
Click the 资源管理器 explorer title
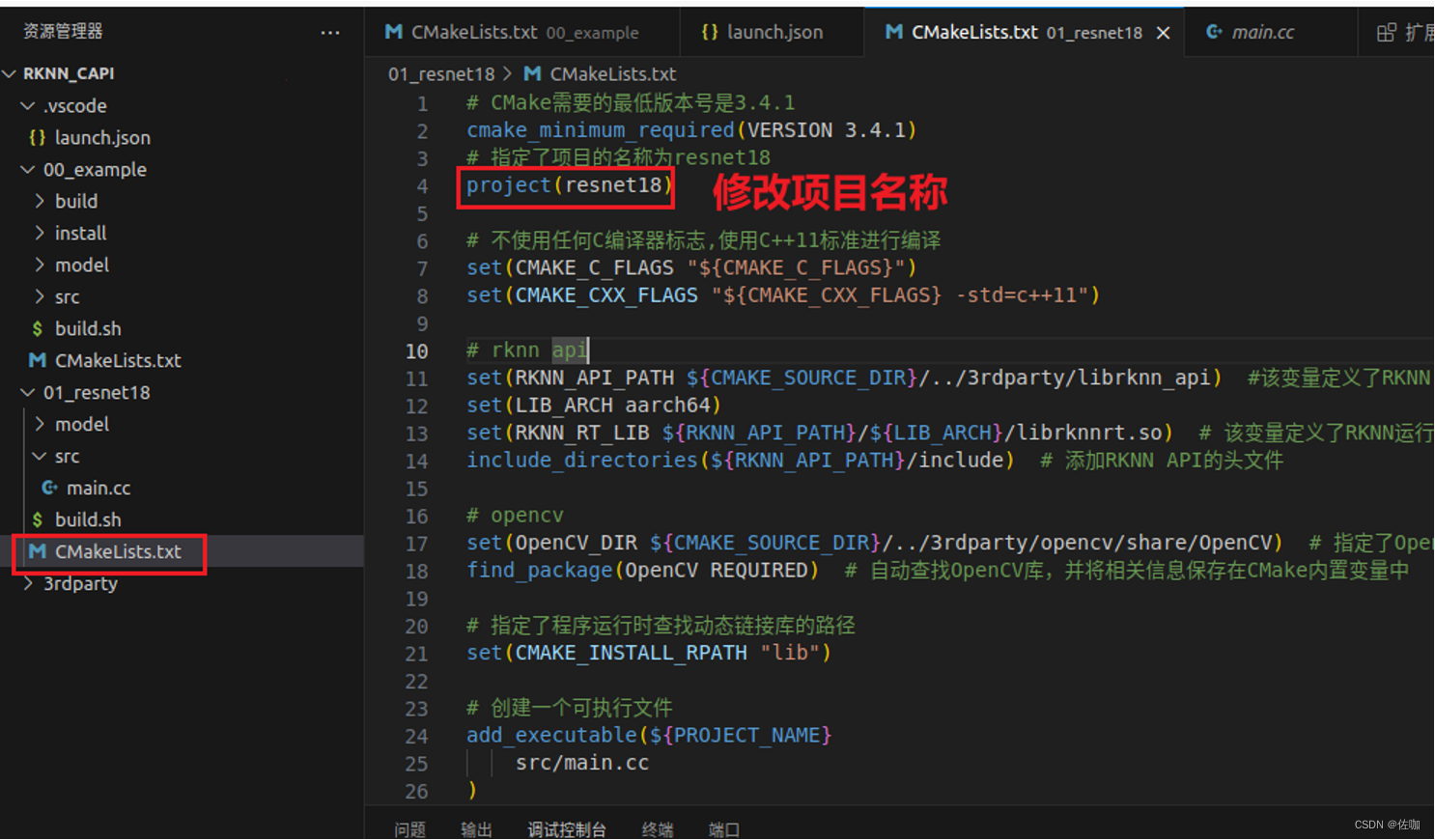pos(63,32)
